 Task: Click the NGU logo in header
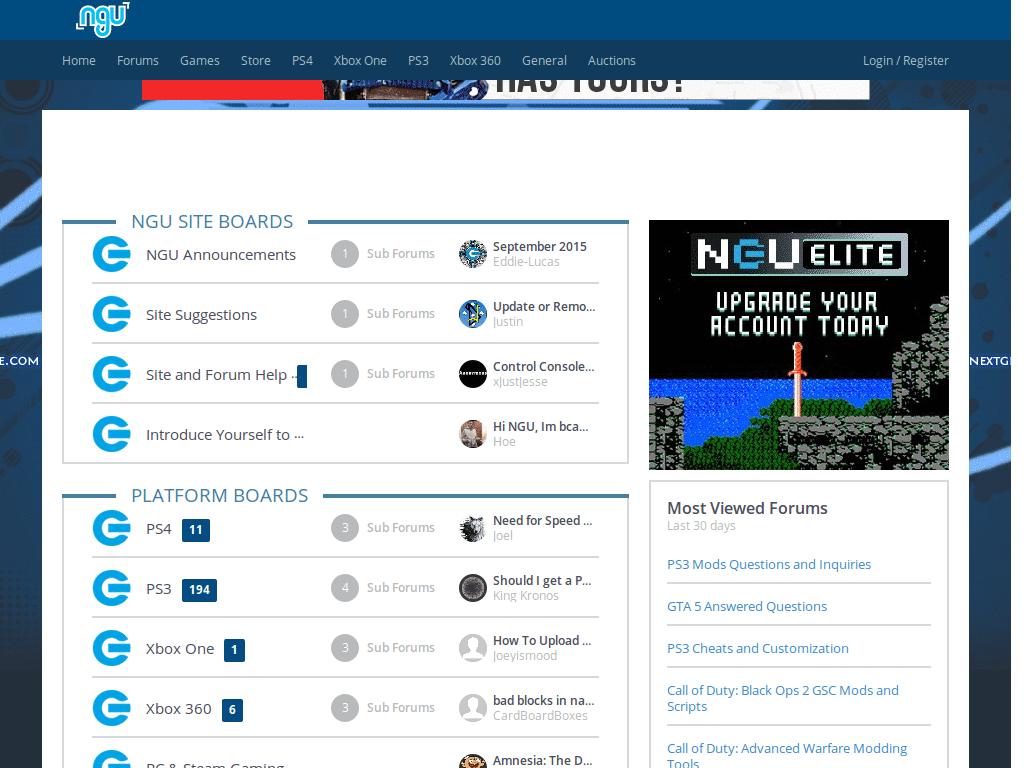click(103, 19)
